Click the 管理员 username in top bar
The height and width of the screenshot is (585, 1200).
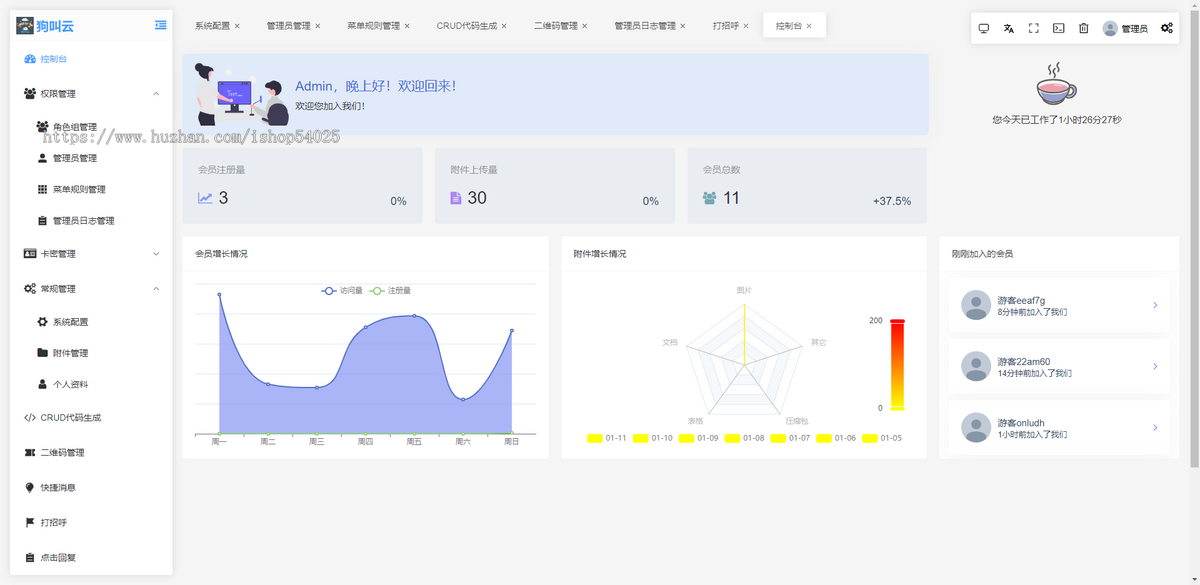(1135, 29)
